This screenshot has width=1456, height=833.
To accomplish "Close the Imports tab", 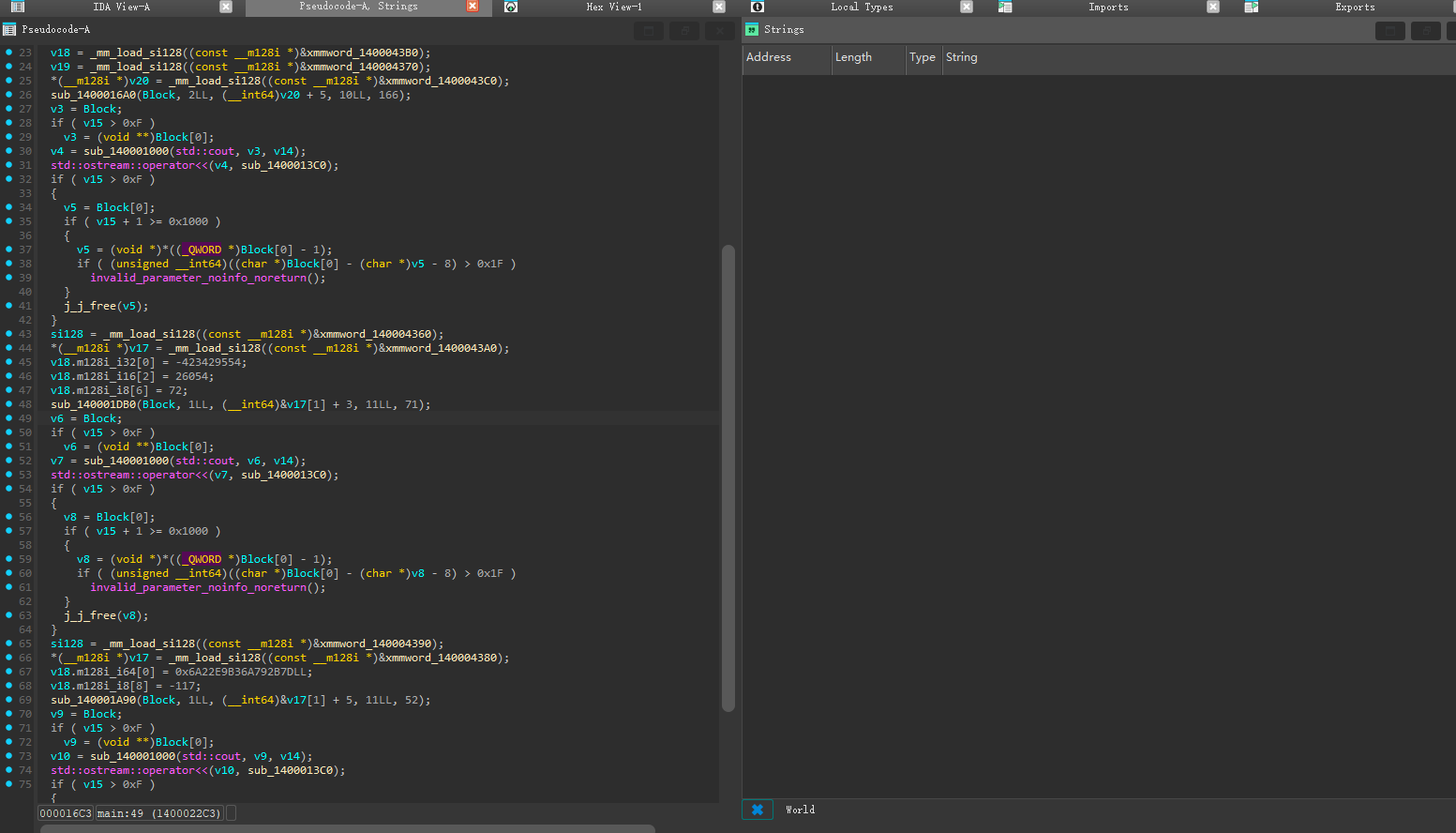I will coord(1213,7).
